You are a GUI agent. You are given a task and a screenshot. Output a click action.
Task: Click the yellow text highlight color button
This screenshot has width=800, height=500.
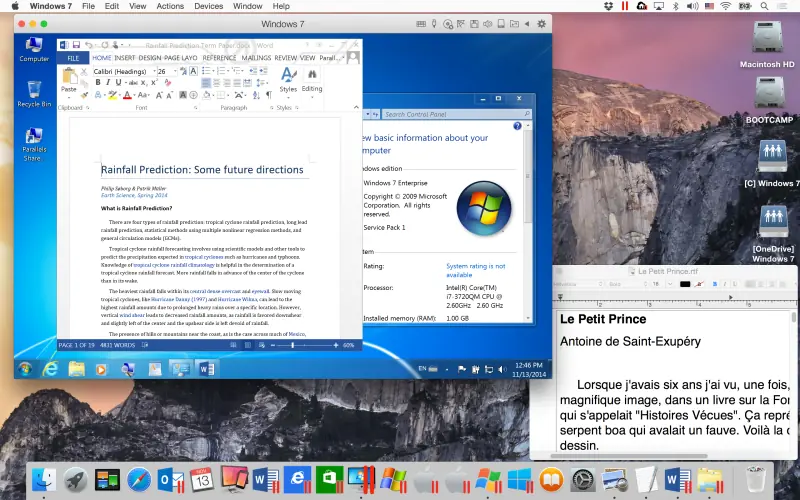[113, 95]
